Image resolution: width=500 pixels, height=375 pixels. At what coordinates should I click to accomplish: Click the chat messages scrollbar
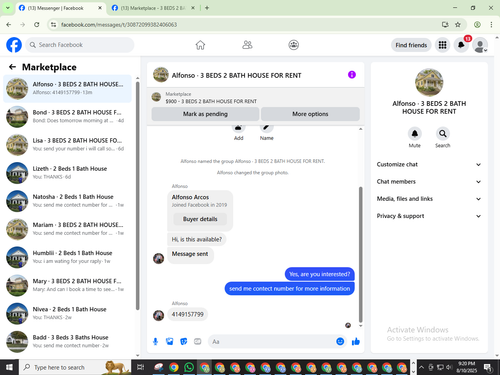point(360,254)
